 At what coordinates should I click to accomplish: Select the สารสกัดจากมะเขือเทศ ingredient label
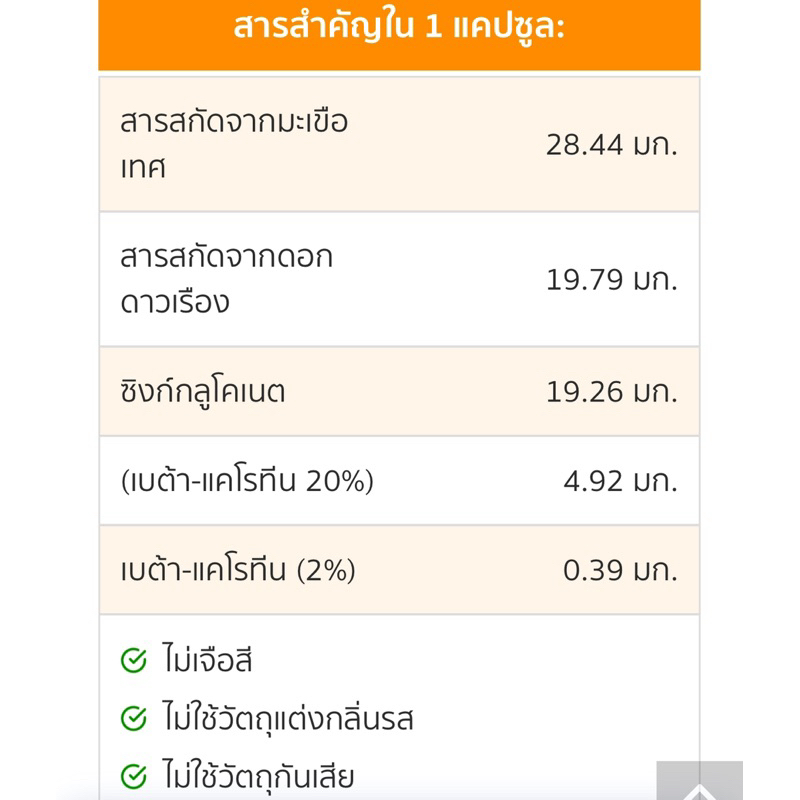(x=233, y=144)
